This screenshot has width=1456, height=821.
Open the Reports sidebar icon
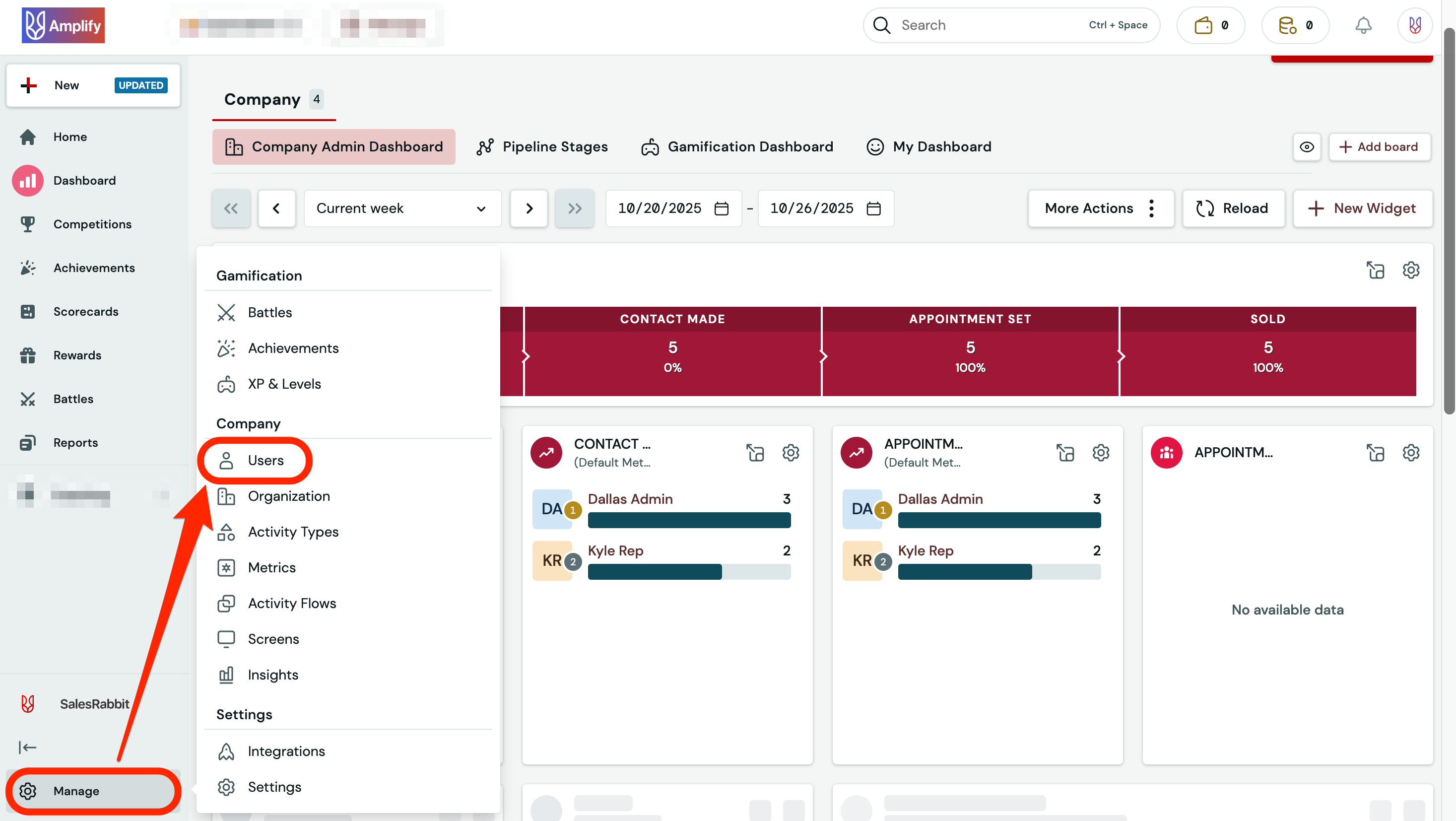coord(27,442)
